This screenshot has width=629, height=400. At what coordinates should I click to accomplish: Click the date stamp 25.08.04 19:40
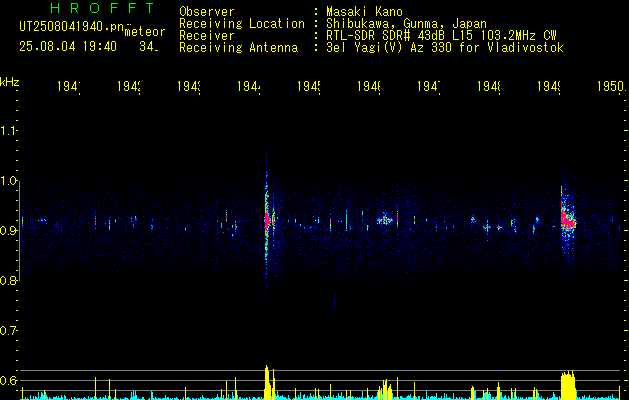[x=68, y=47]
